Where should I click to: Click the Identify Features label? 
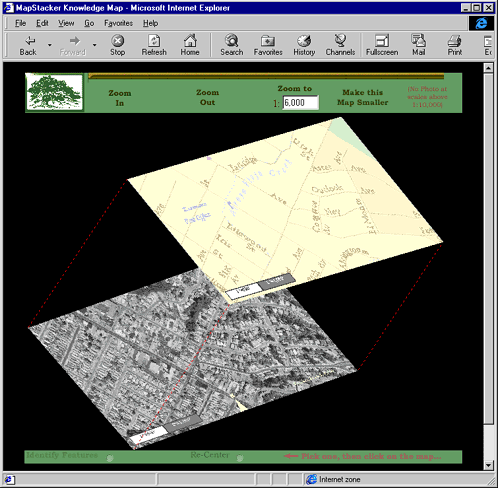tap(62, 455)
